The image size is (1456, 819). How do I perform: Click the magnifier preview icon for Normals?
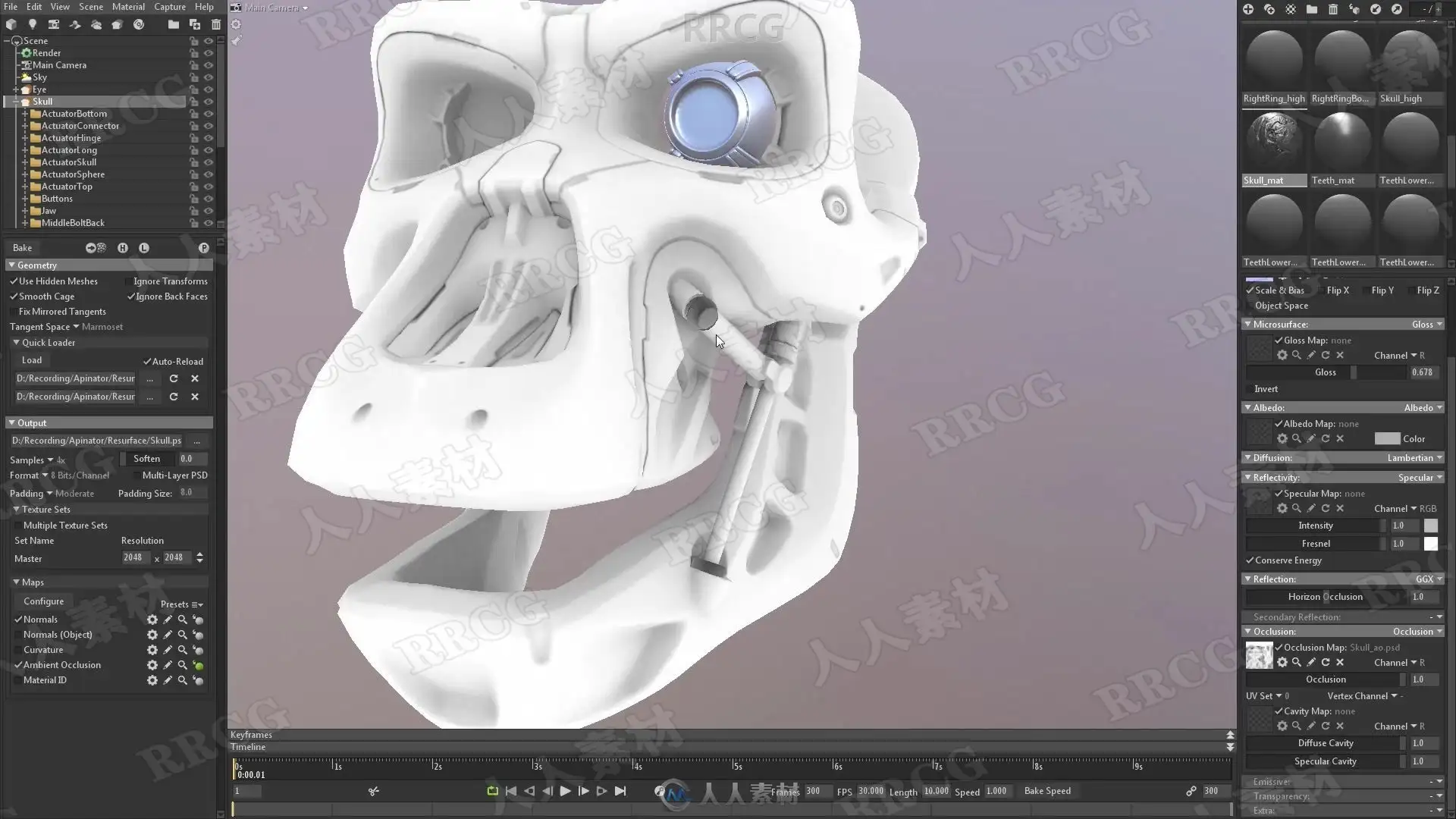point(182,620)
